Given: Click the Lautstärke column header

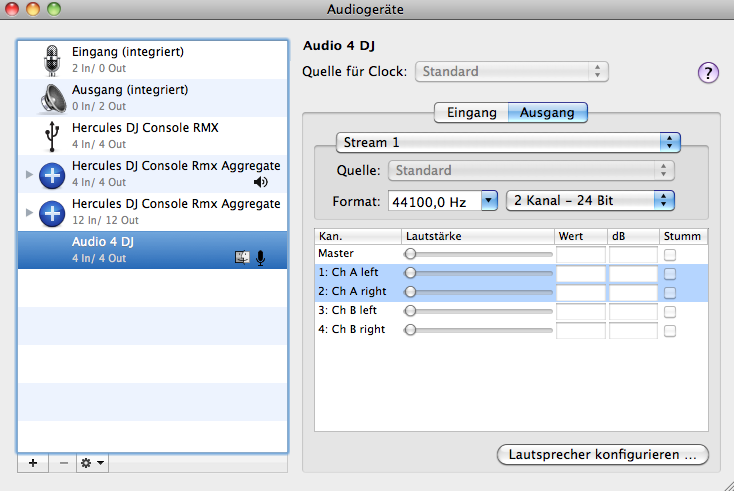Looking at the screenshot, I should pyautogui.click(x=478, y=236).
